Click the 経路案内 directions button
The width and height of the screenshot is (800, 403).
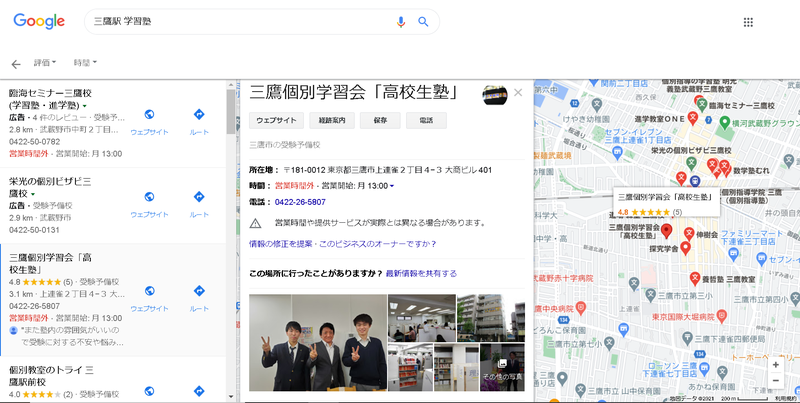click(332, 120)
